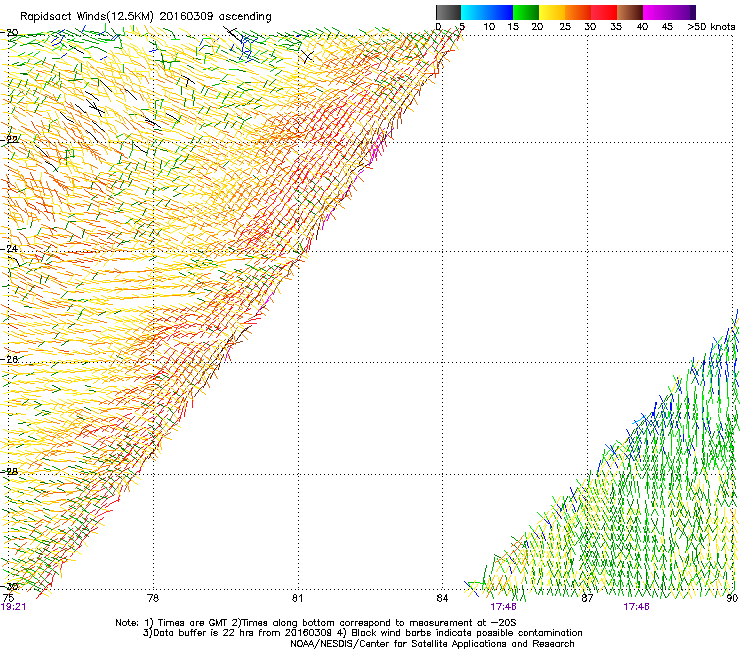This screenshot has width=740, height=650.
Task: Click the orange 25-30 knots legend swatch
Action: [578, 12]
